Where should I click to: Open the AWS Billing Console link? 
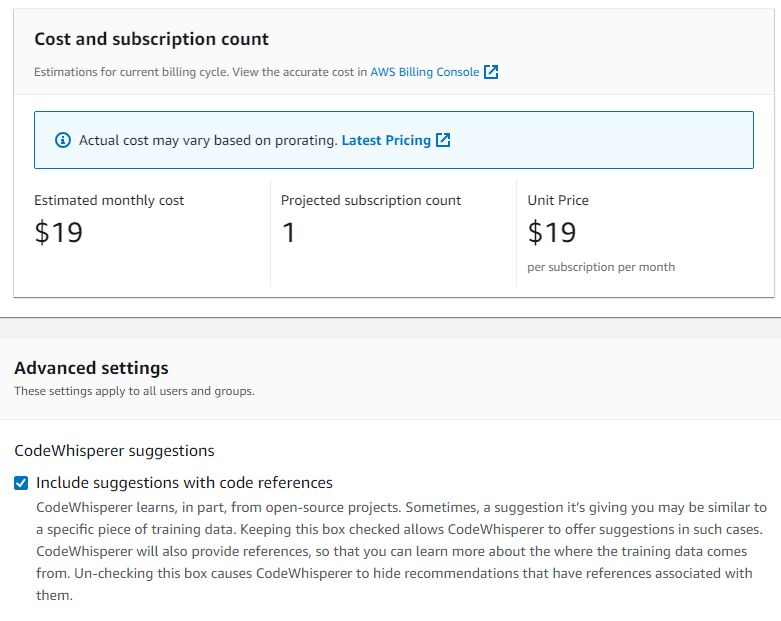424,72
